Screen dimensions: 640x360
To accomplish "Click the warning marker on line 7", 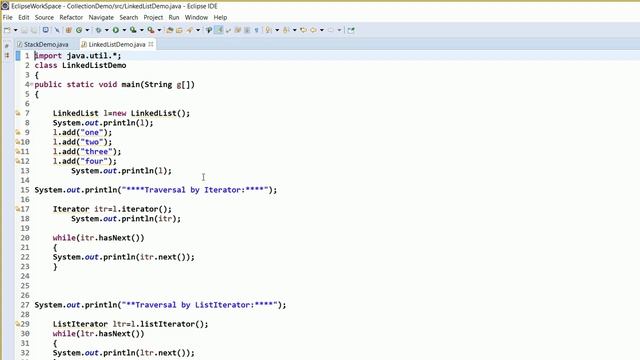I will [x=18, y=113].
